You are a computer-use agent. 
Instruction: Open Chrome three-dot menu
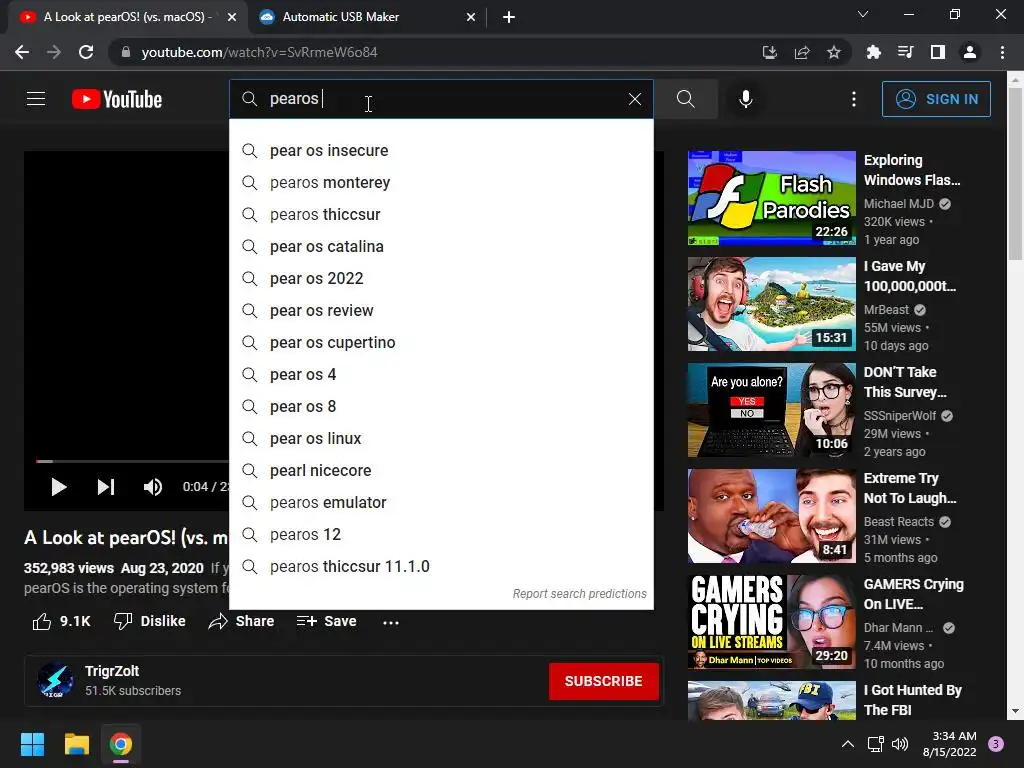point(1002,52)
